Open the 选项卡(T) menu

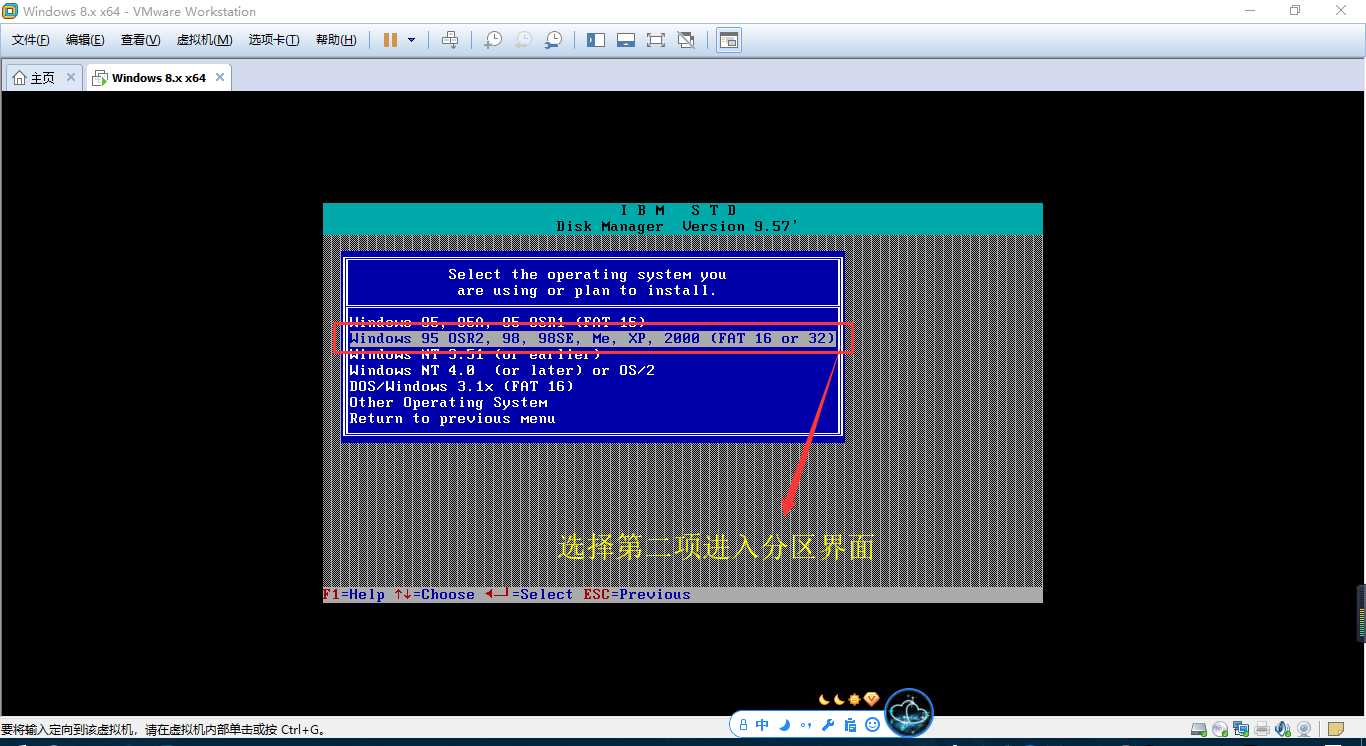pyautogui.click(x=273, y=40)
